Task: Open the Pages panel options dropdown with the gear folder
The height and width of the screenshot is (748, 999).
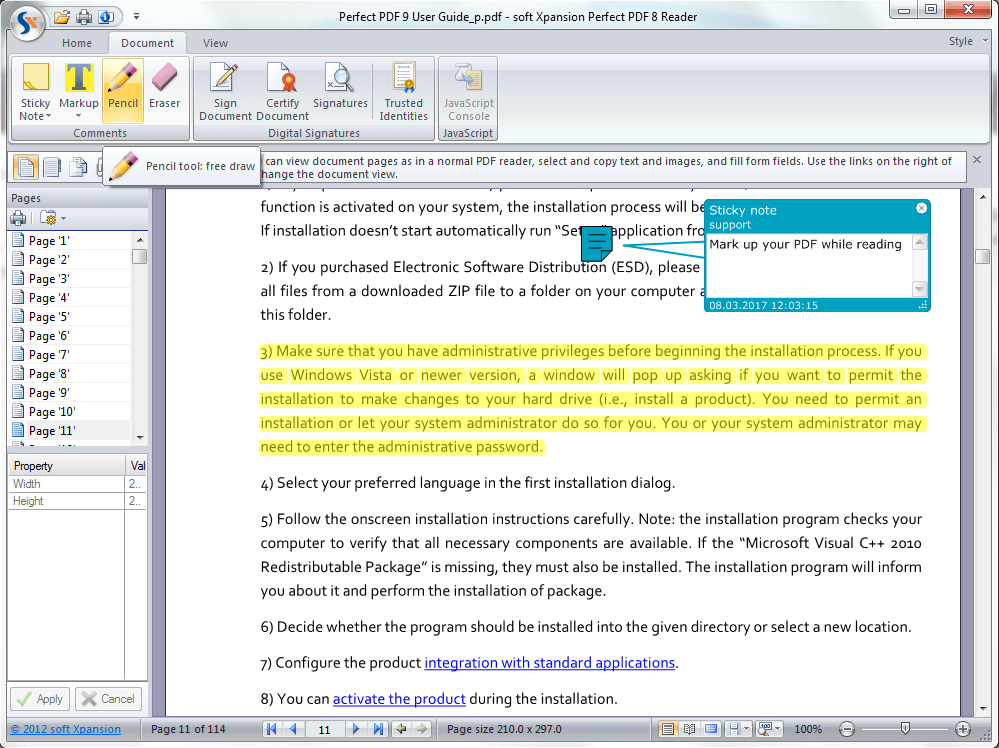Action: pos(53,219)
